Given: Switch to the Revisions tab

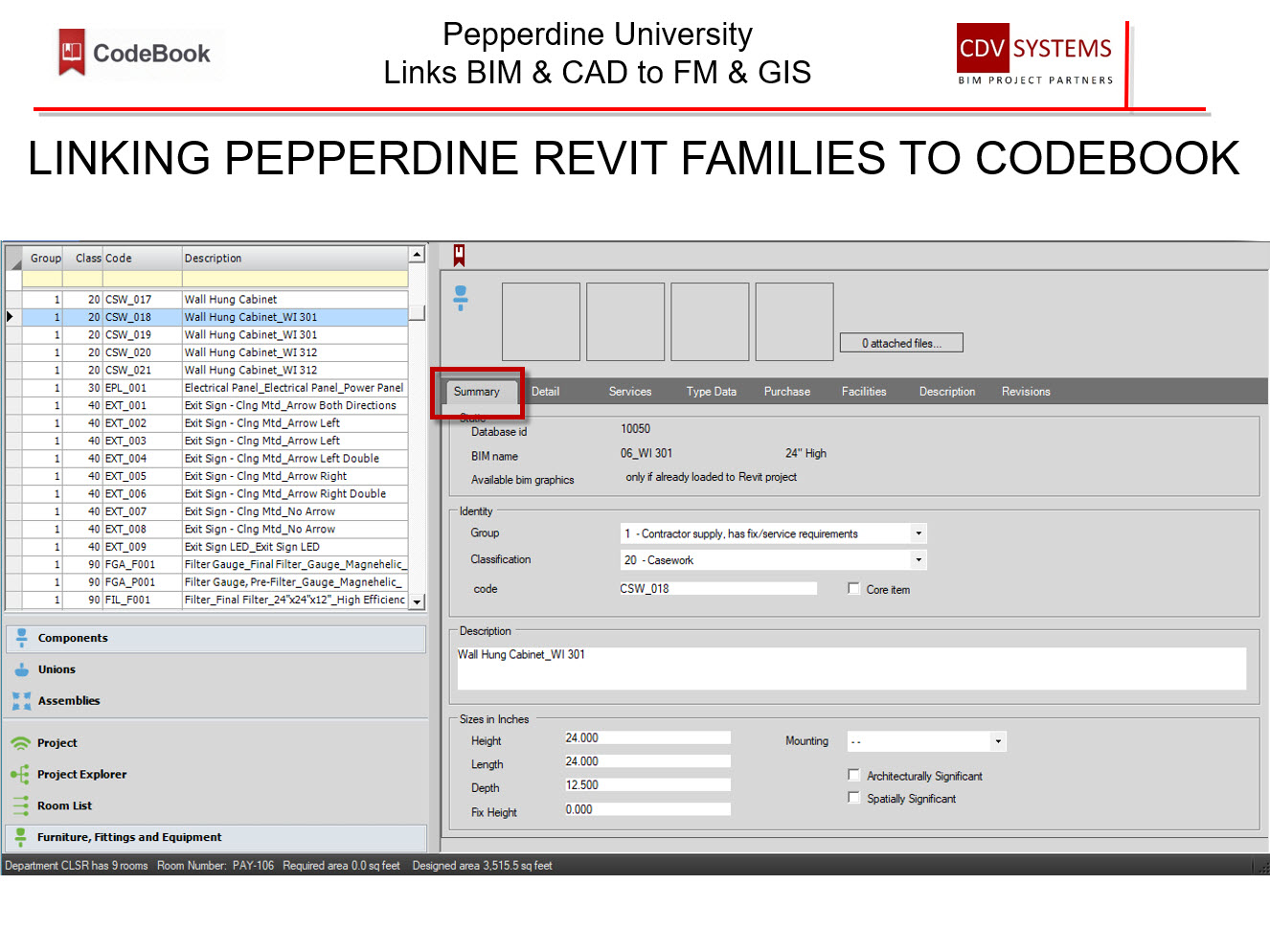Looking at the screenshot, I should [1026, 392].
